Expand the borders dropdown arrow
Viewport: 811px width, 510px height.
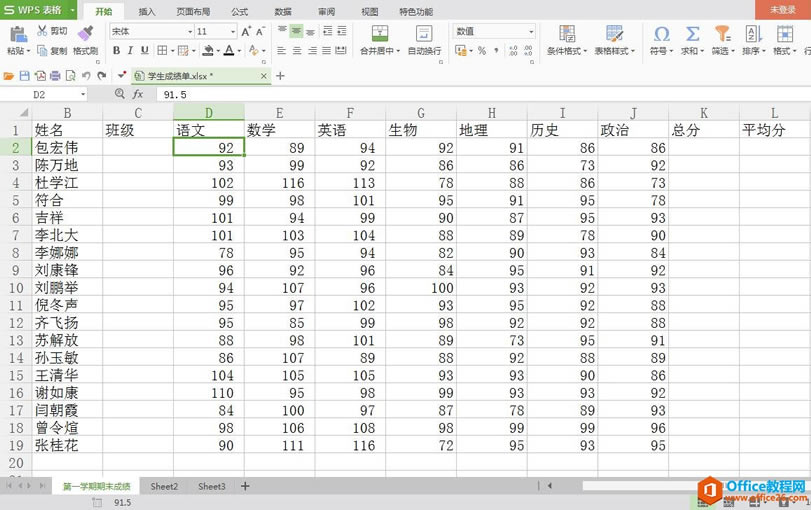click(172, 51)
